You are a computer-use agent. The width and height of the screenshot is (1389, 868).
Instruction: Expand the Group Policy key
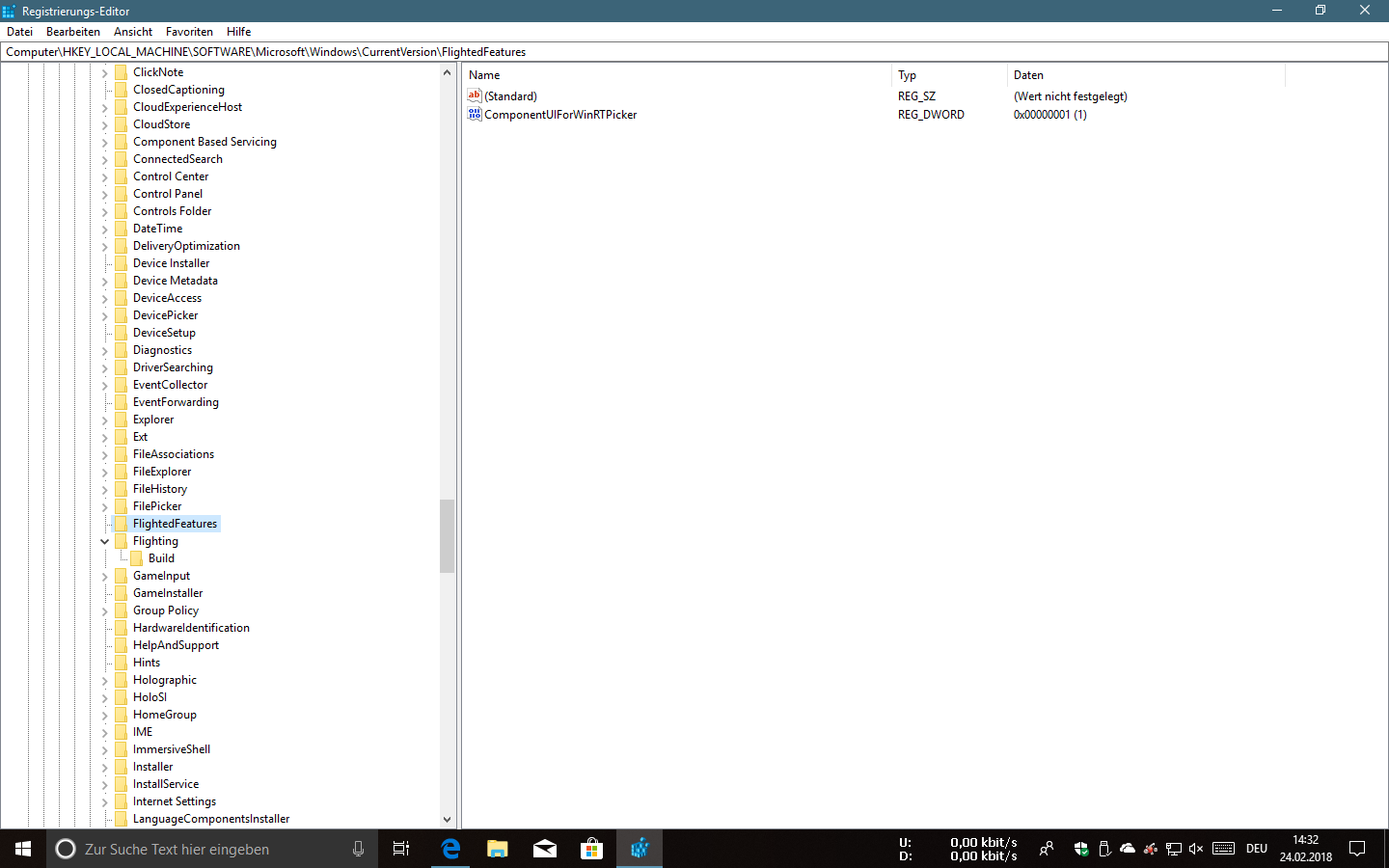(x=104, y=611)
